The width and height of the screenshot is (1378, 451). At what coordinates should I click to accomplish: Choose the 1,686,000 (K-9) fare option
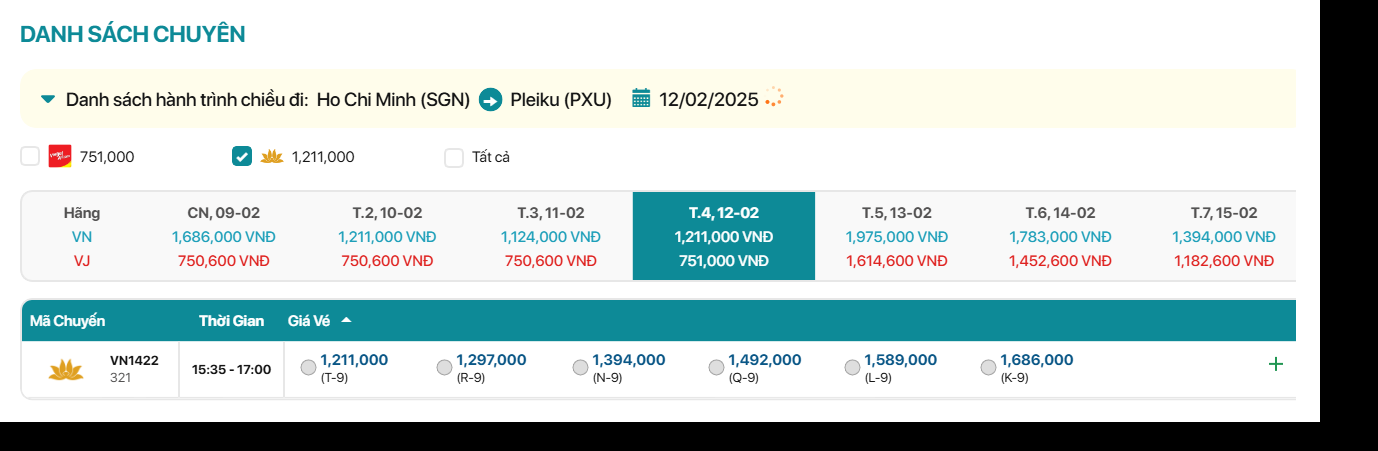[x=988, y=368]
